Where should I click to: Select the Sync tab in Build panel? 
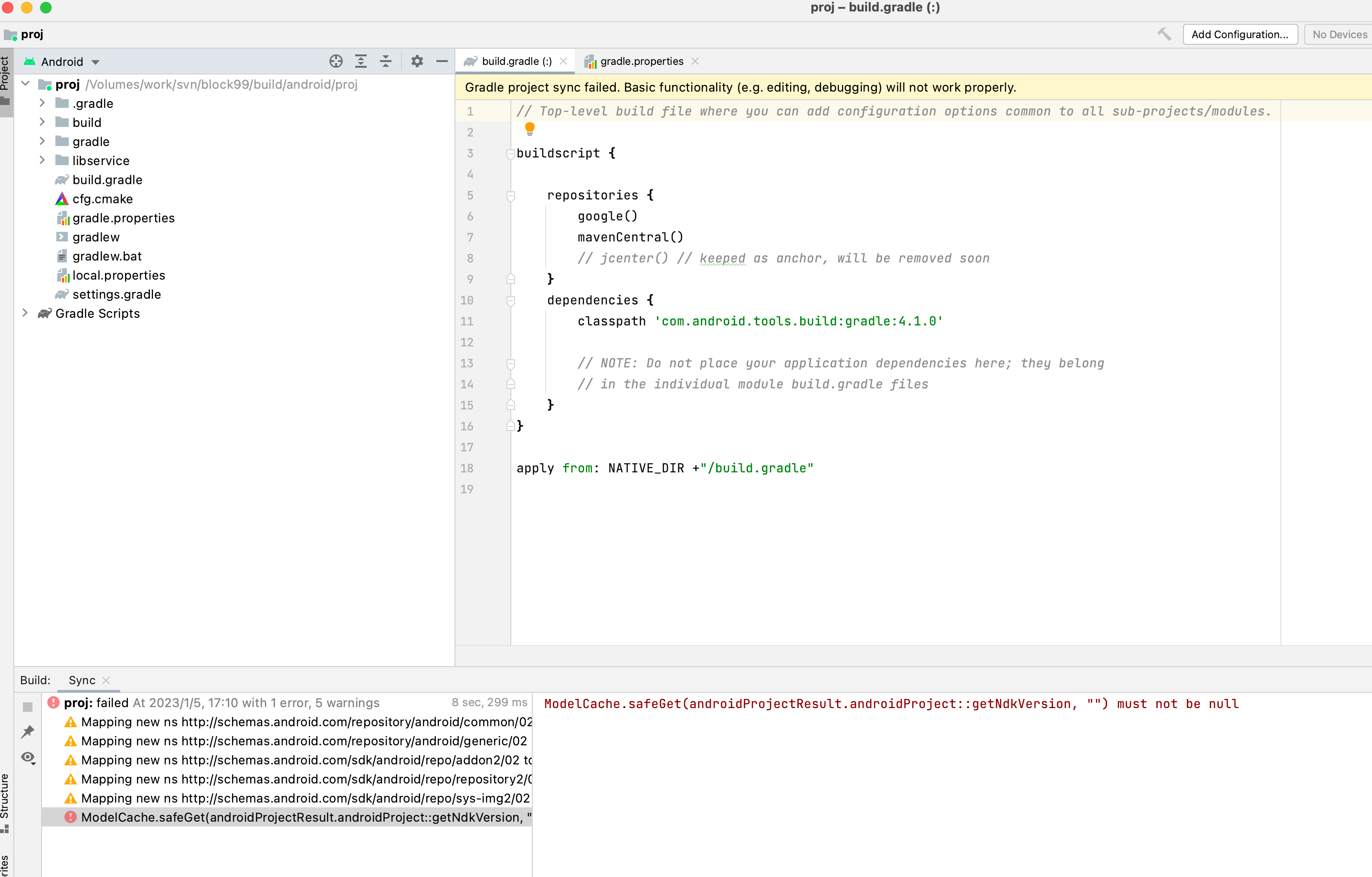82,680
